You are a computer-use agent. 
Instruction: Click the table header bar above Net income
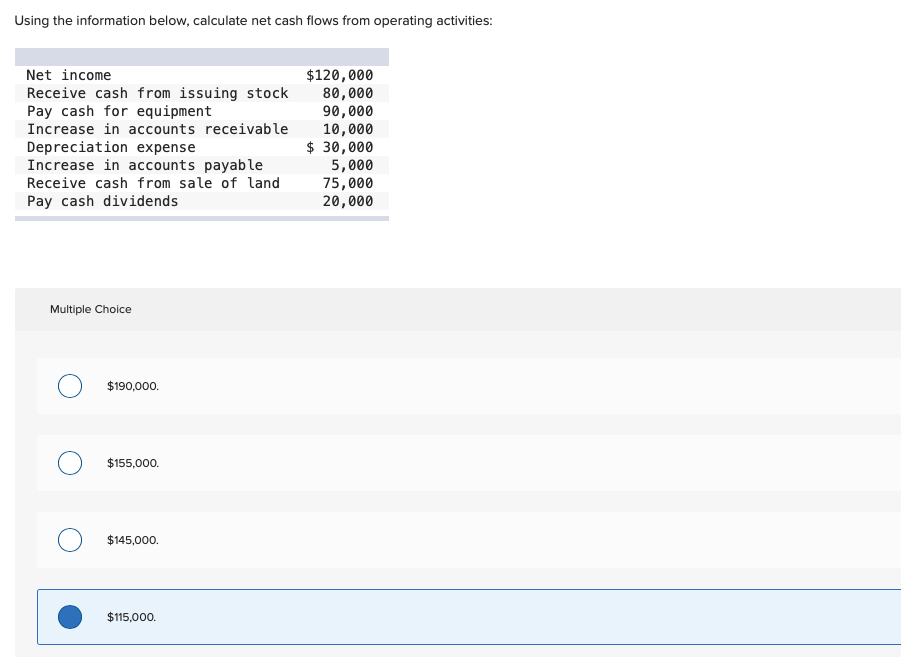200,56
